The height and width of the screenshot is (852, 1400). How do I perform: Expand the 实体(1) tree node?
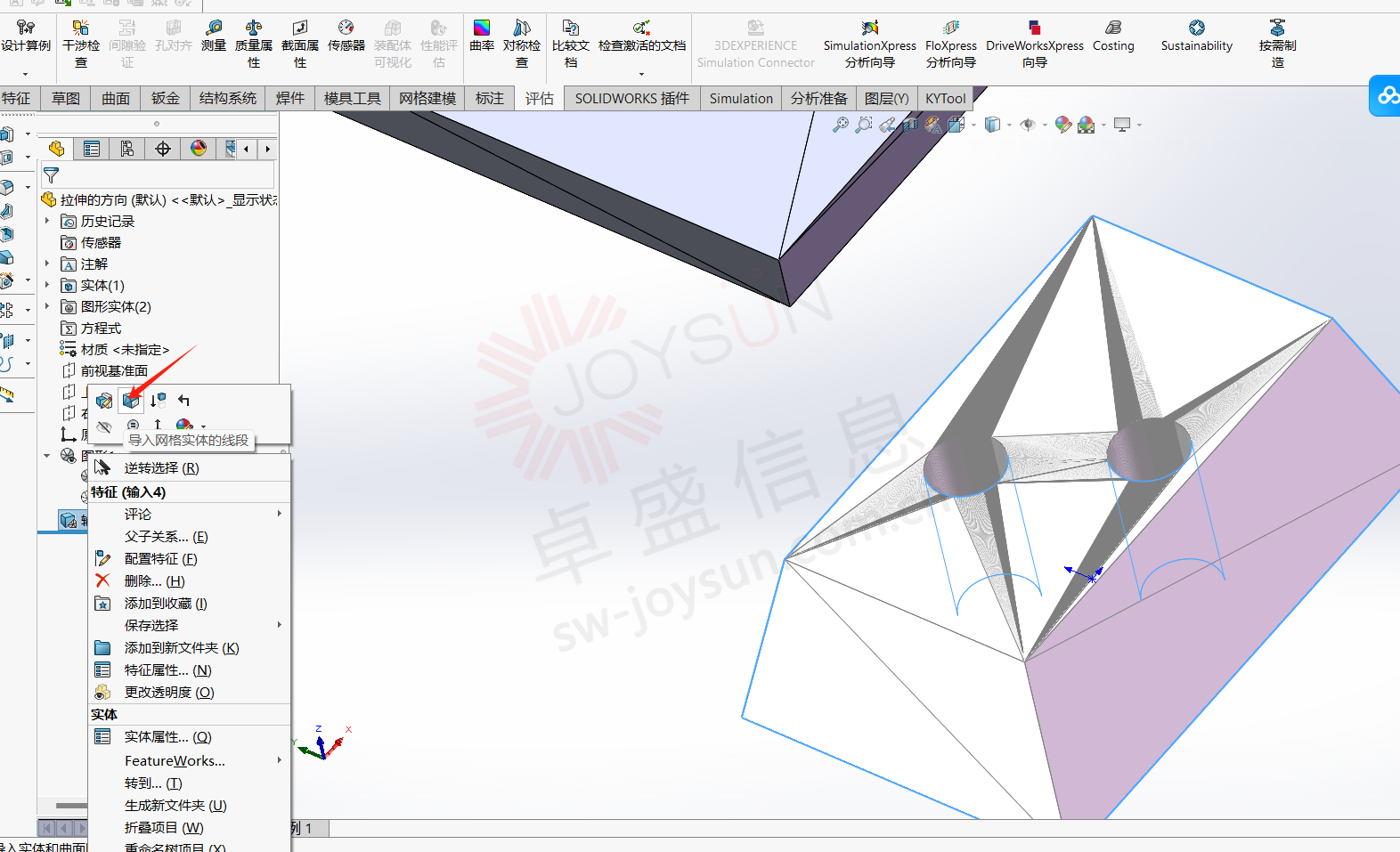tap(47, 285)
